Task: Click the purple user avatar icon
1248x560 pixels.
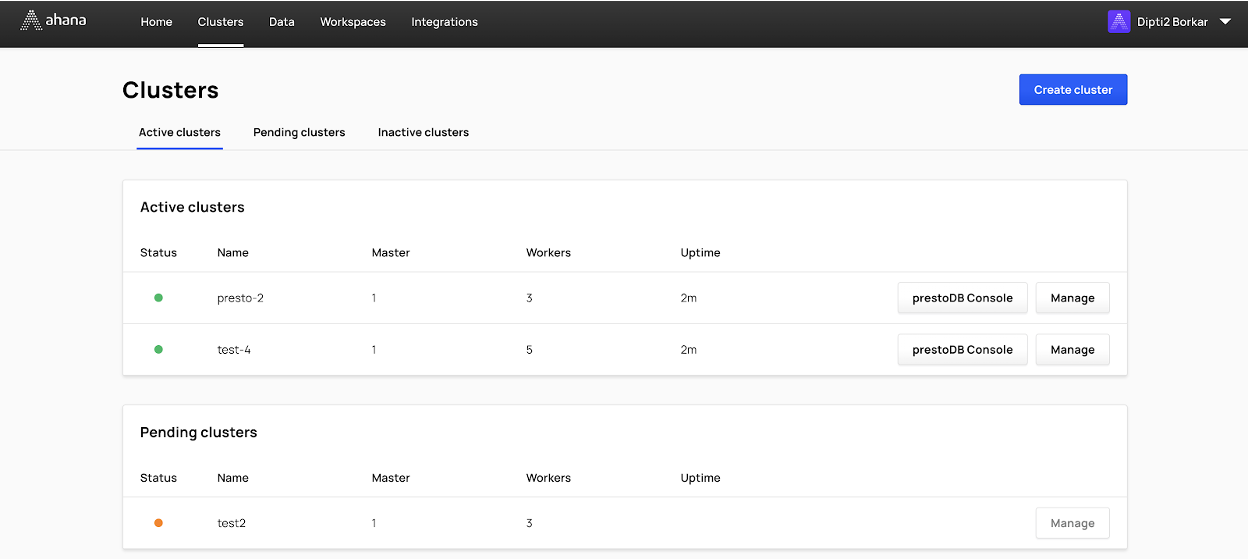Action: (x=1119, y=21)
